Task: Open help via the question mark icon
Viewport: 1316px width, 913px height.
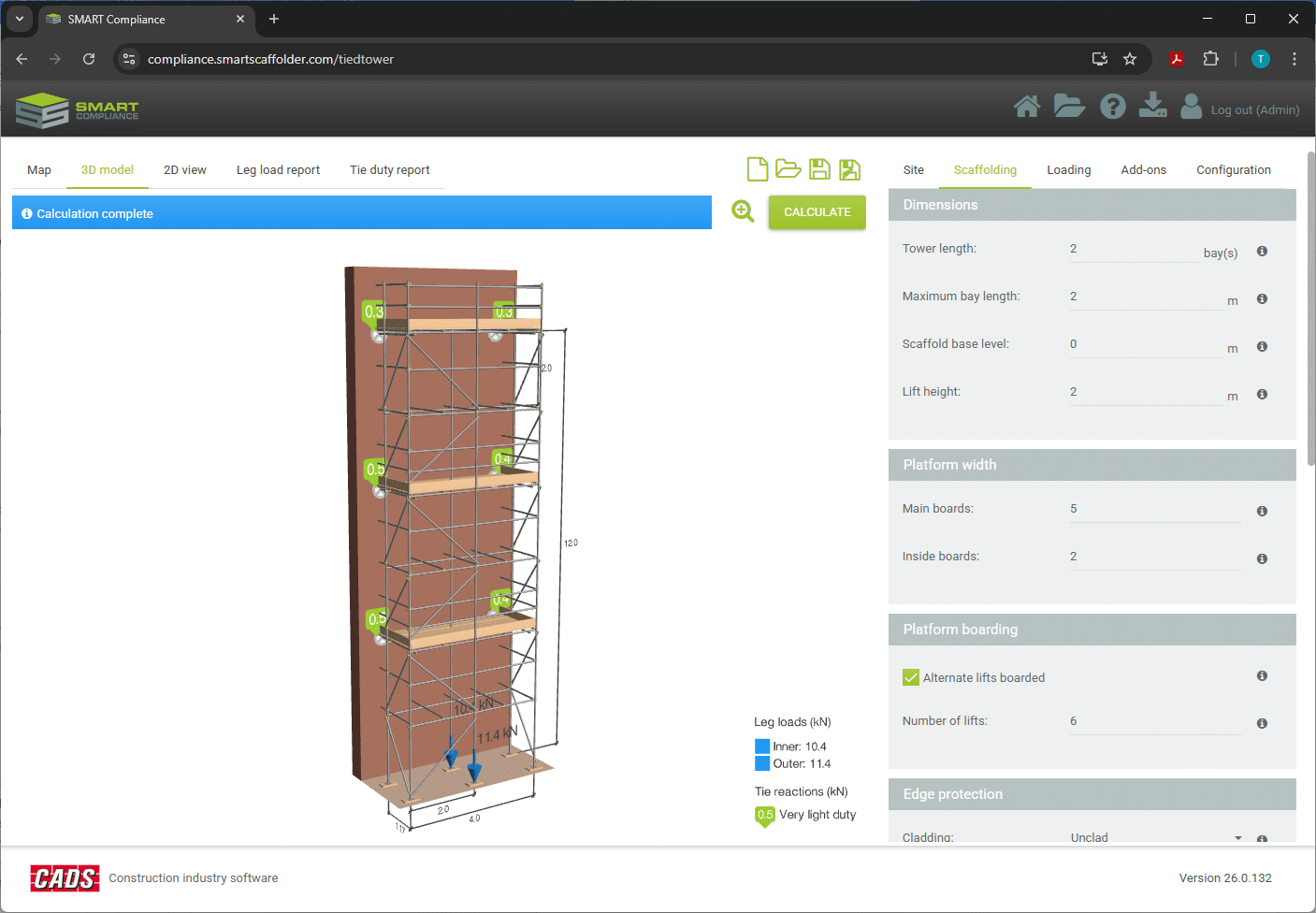Action: (x=1112, y=108)
